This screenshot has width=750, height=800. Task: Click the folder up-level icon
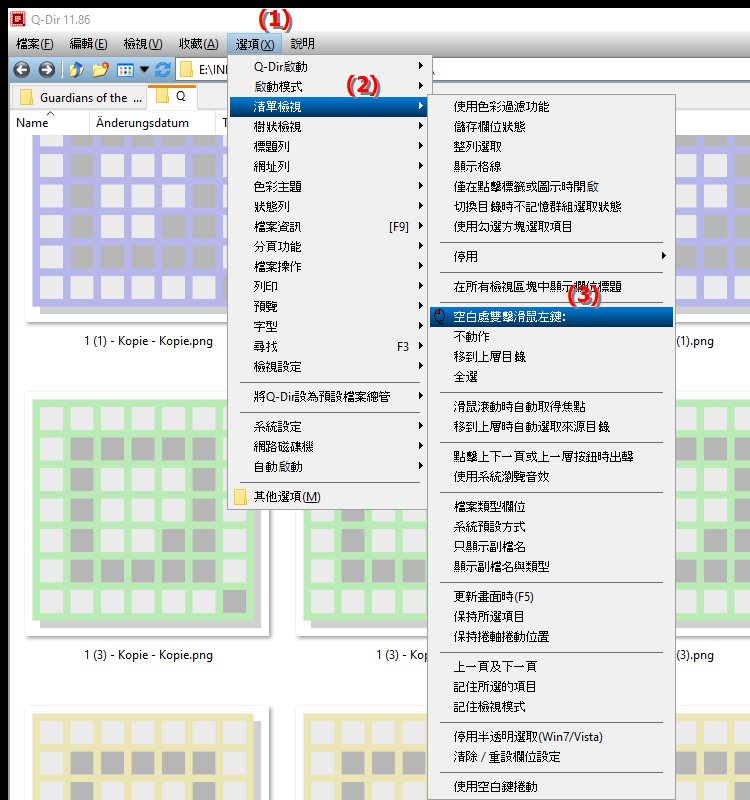[77, 69]
